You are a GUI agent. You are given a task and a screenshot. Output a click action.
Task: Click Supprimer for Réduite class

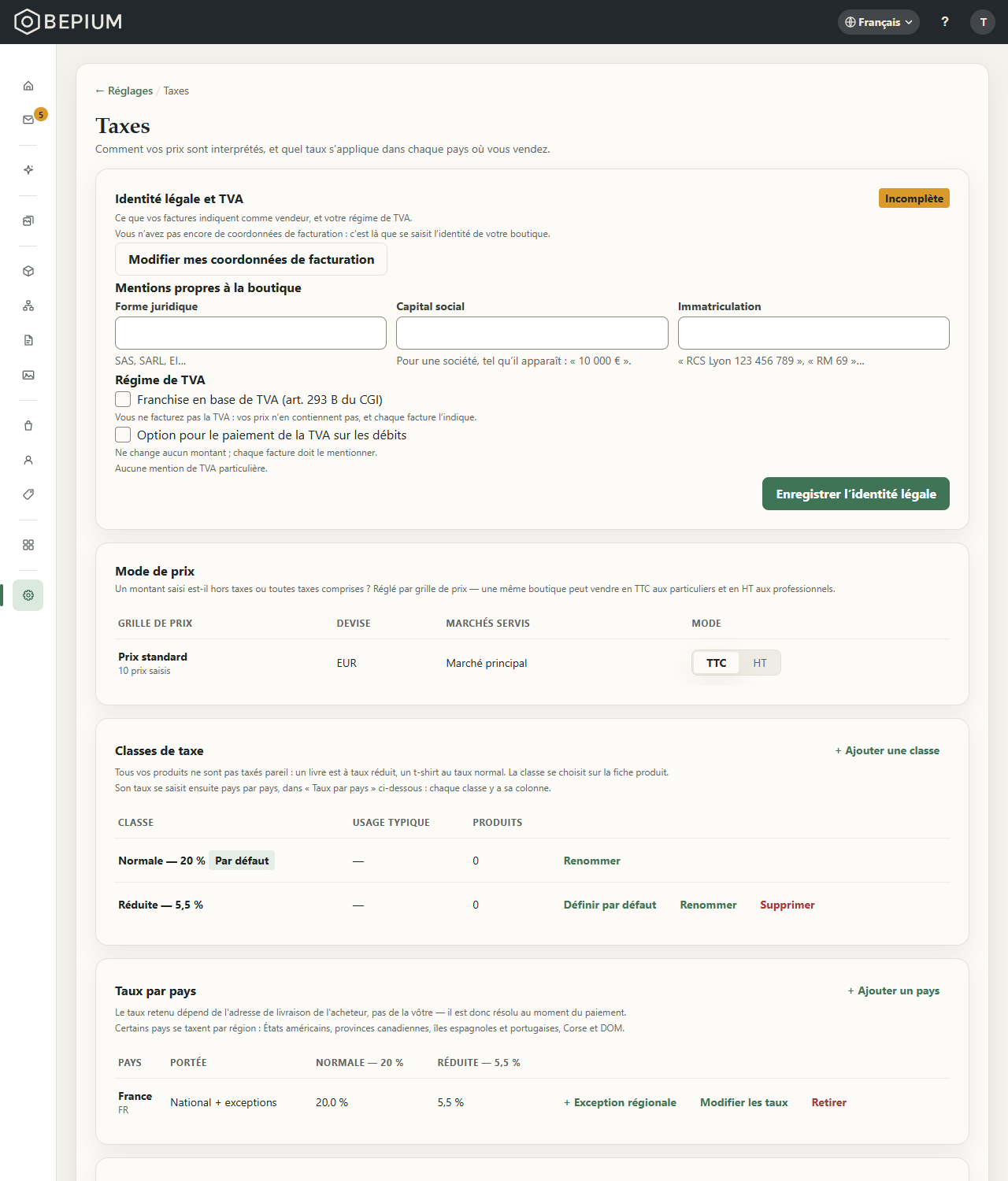(787, 905)
